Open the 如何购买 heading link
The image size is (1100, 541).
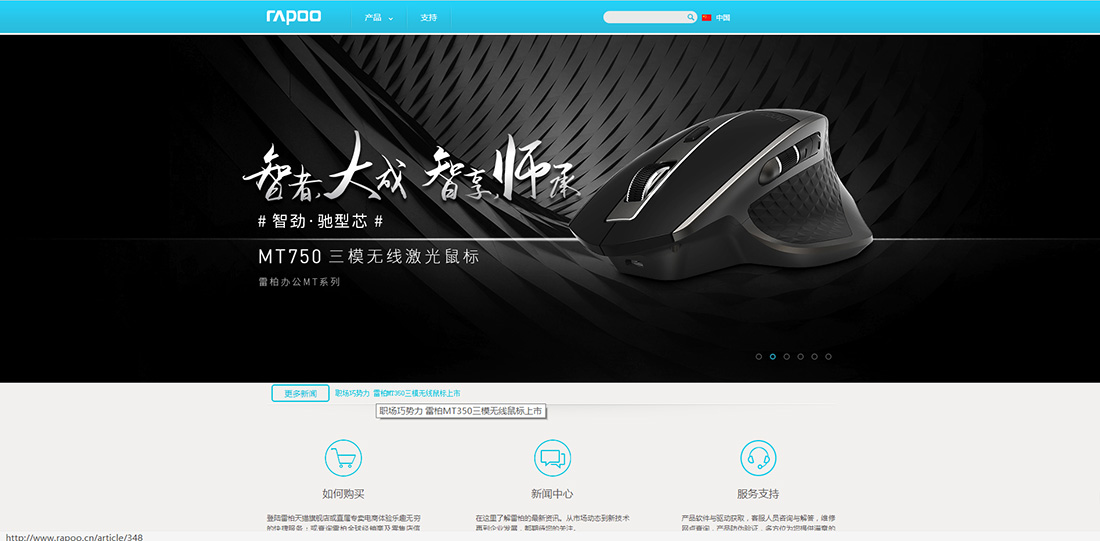click(343, 494)
